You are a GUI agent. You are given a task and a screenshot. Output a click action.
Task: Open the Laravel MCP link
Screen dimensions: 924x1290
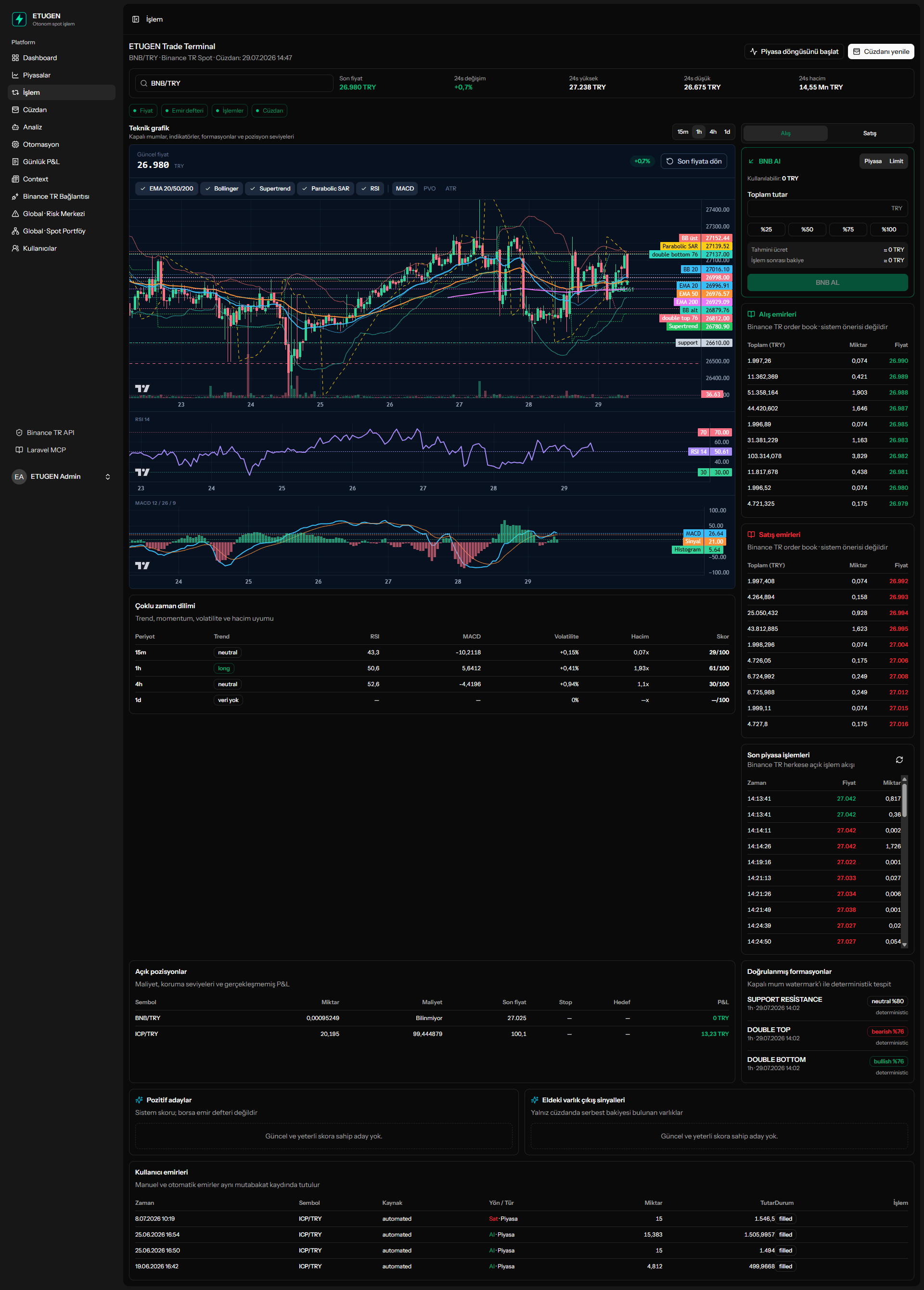(x=41, y=450)
